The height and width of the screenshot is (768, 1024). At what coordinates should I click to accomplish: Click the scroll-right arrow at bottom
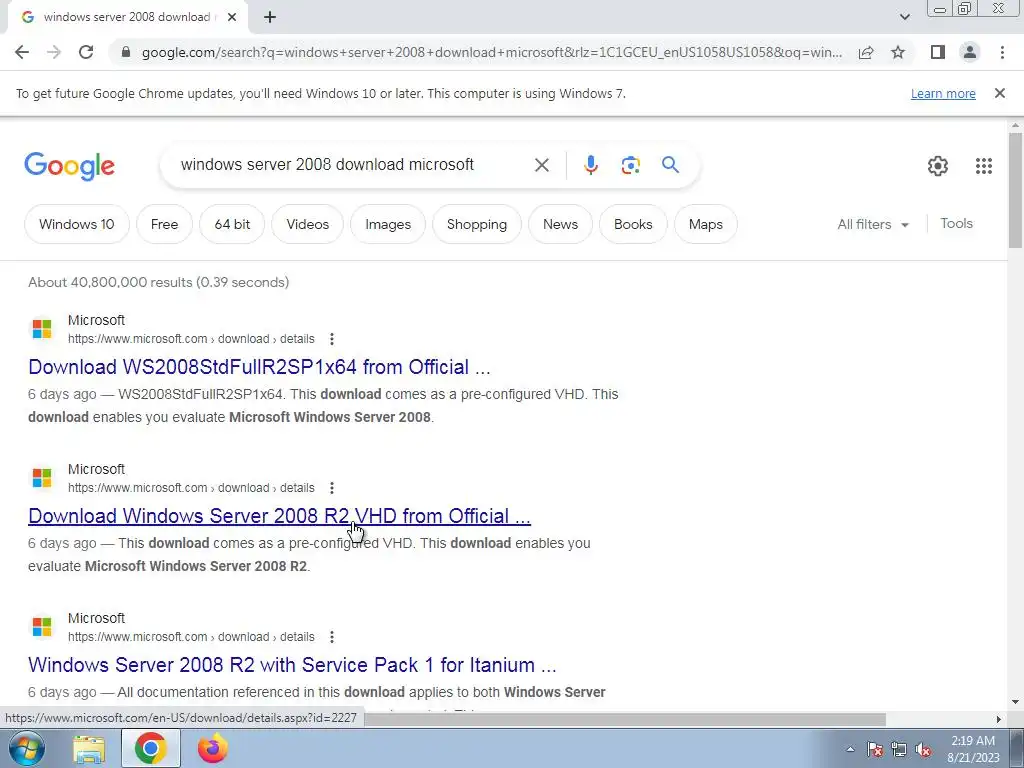[x=998, y=719]
